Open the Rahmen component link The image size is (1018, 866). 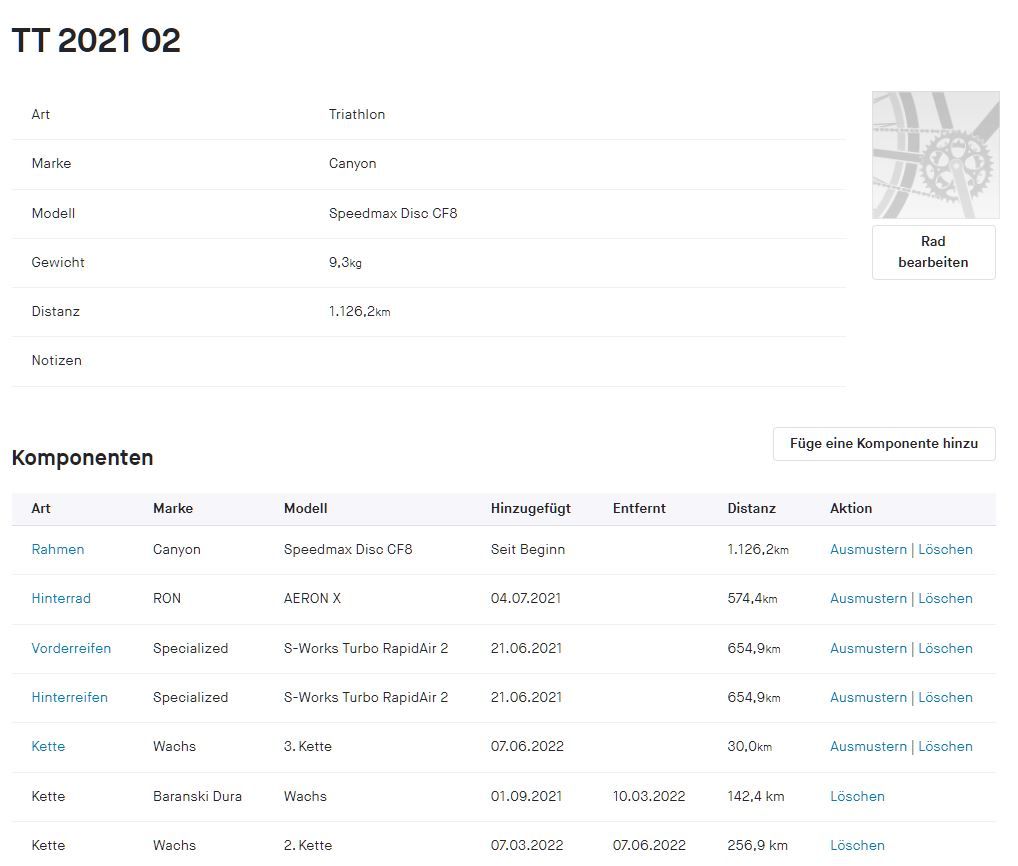pyautogui.click(x=58, y=549)
